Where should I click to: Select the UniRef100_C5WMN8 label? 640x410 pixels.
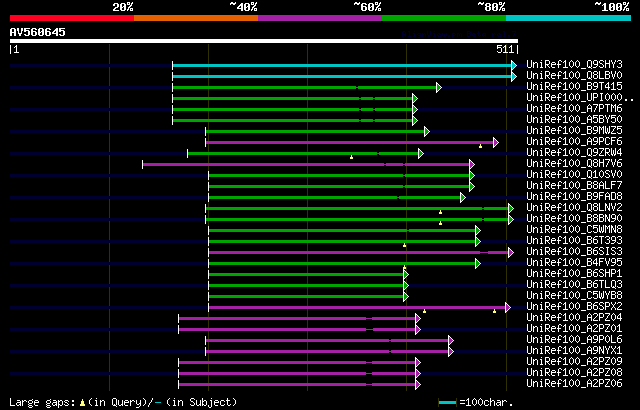(574, 230)
